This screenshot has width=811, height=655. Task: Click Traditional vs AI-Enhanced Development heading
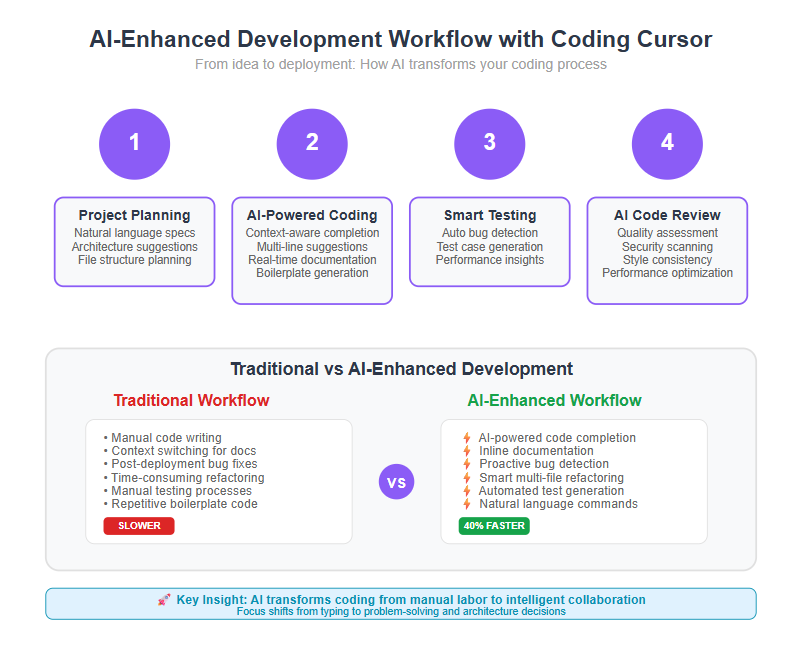(x=401, y=369)
